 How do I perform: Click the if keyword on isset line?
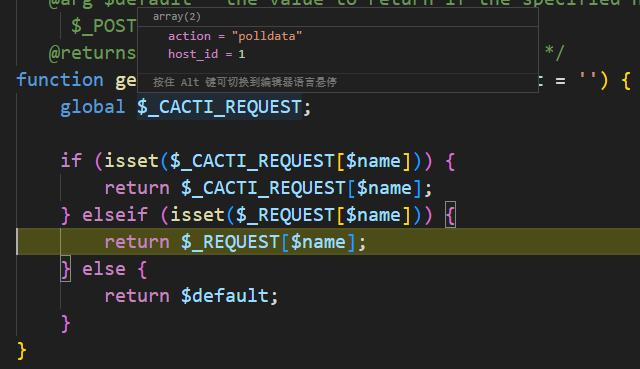coord(71,160)
